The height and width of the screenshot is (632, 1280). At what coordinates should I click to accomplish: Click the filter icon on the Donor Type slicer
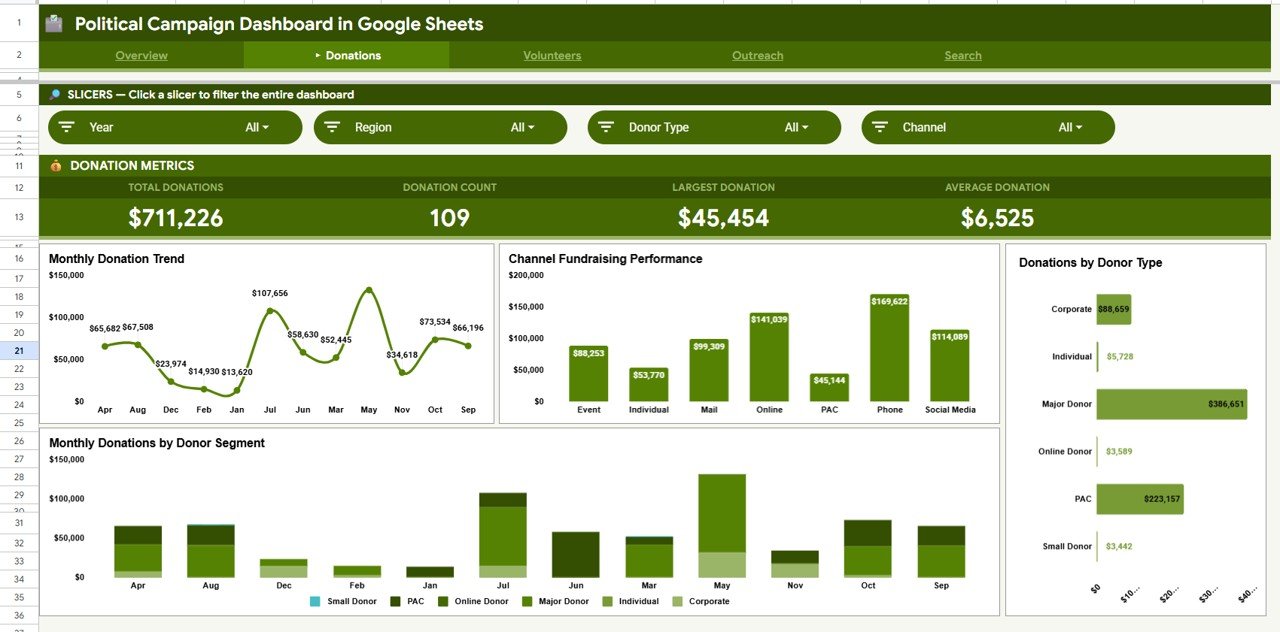click(606, 127)
